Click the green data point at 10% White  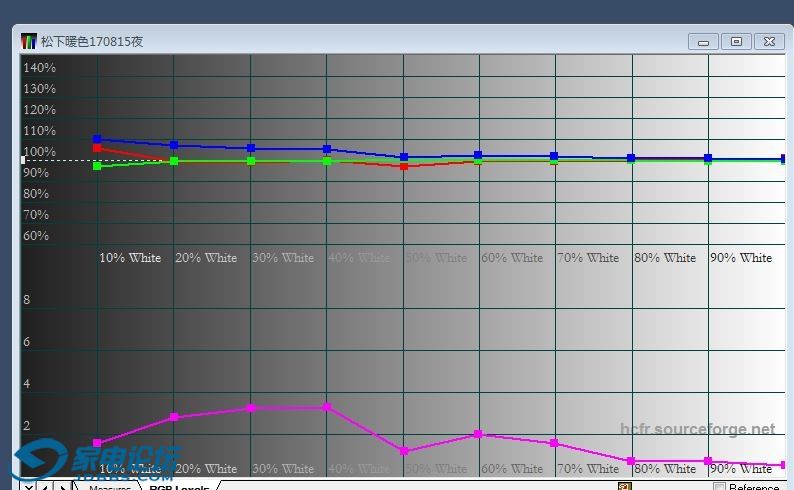pyautogui.click(x=97, y=166)
